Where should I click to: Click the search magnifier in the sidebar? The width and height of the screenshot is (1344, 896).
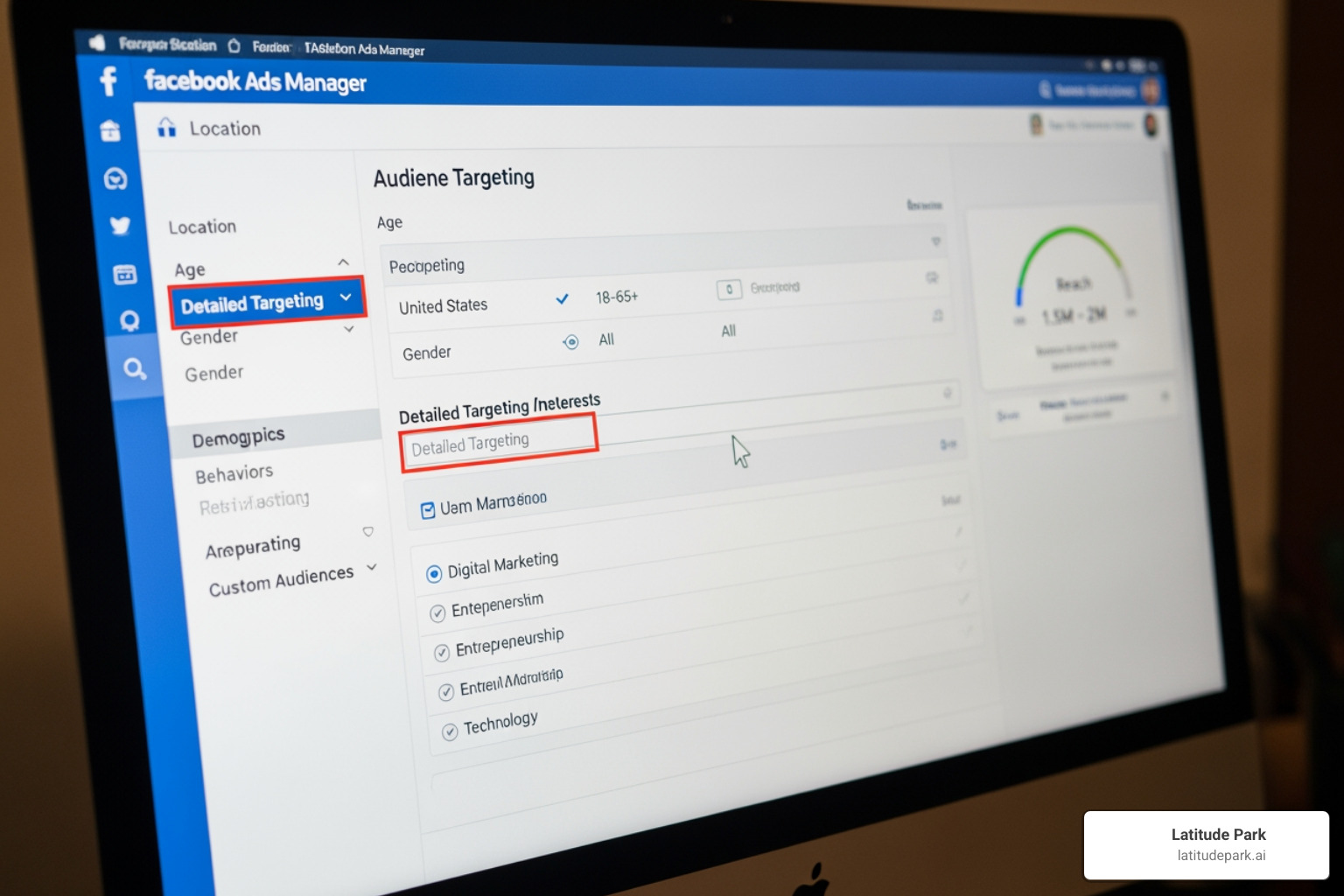136,368
